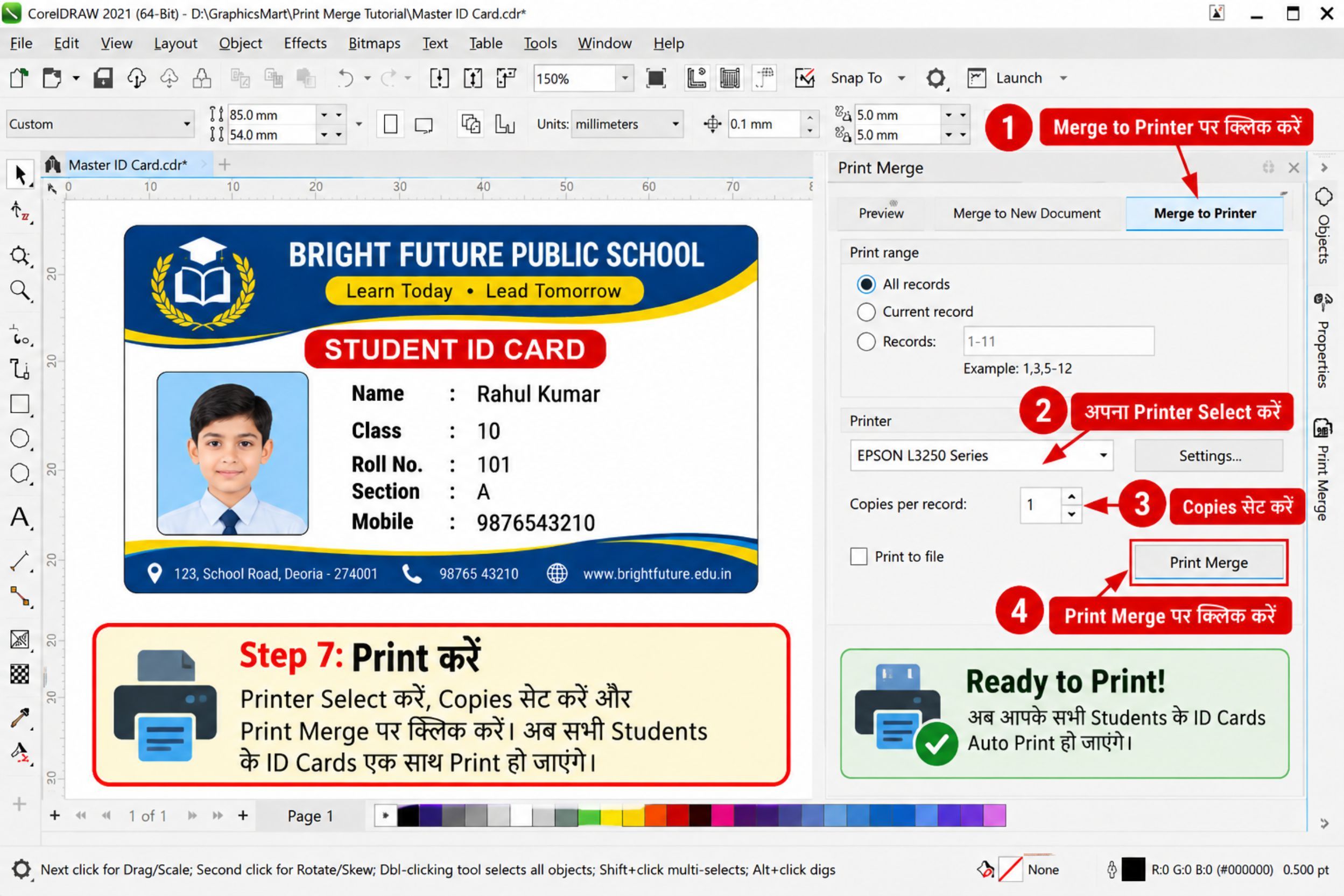
Task: Add page after with plus button
Action: (x=243, y=815)
